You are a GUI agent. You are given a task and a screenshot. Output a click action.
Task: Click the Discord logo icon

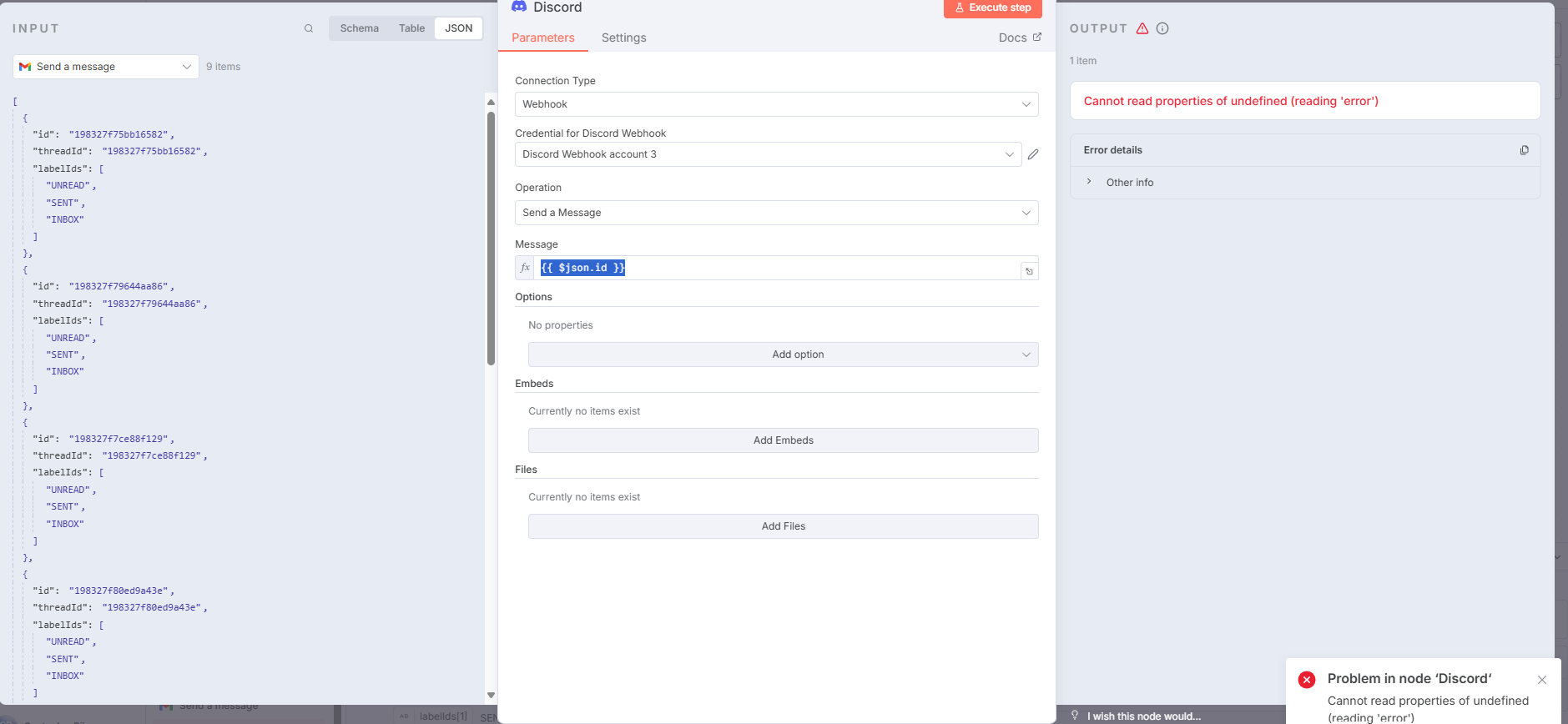pyautogui.click(x=519, y=7)
